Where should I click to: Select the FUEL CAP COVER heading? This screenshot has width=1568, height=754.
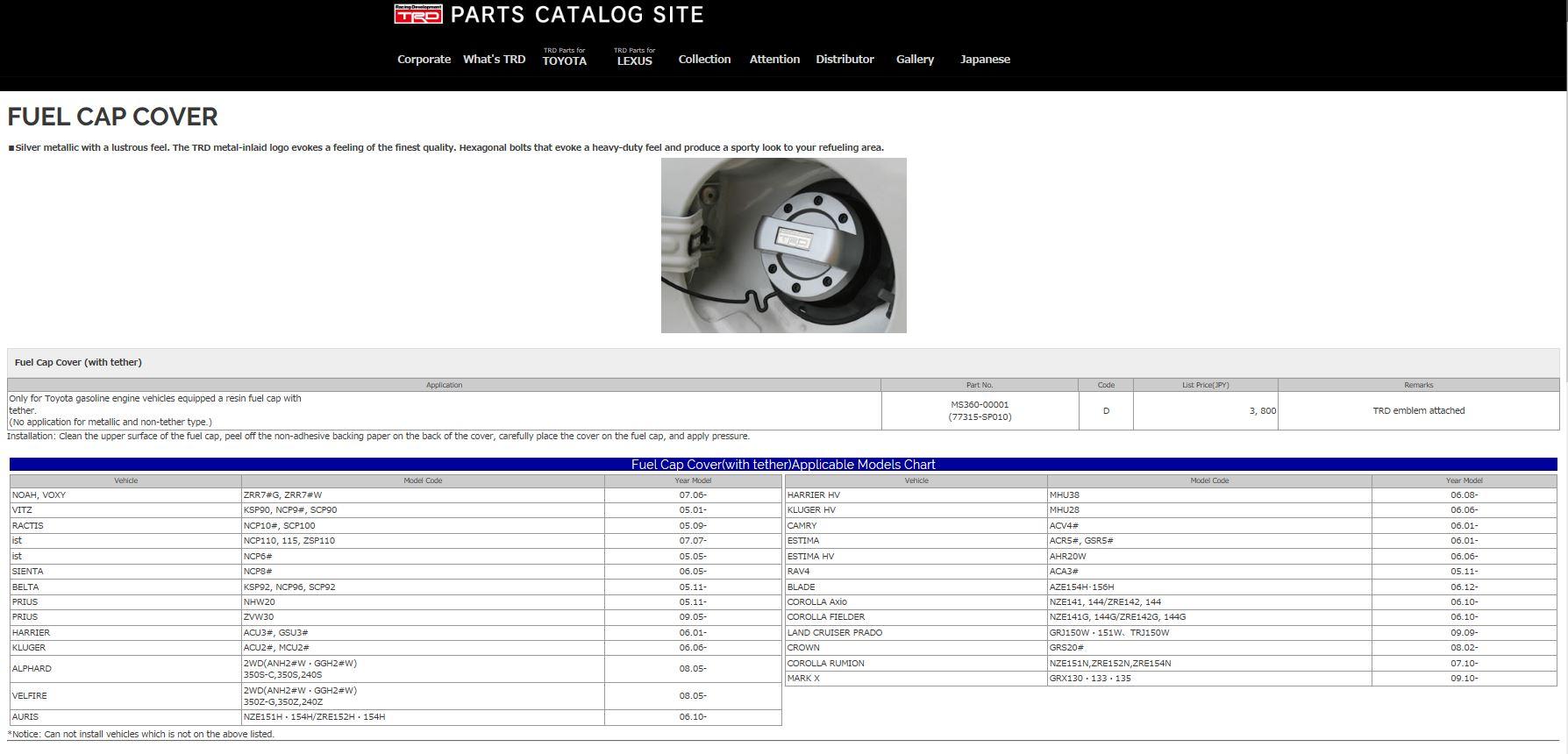(x=112, y=117)
